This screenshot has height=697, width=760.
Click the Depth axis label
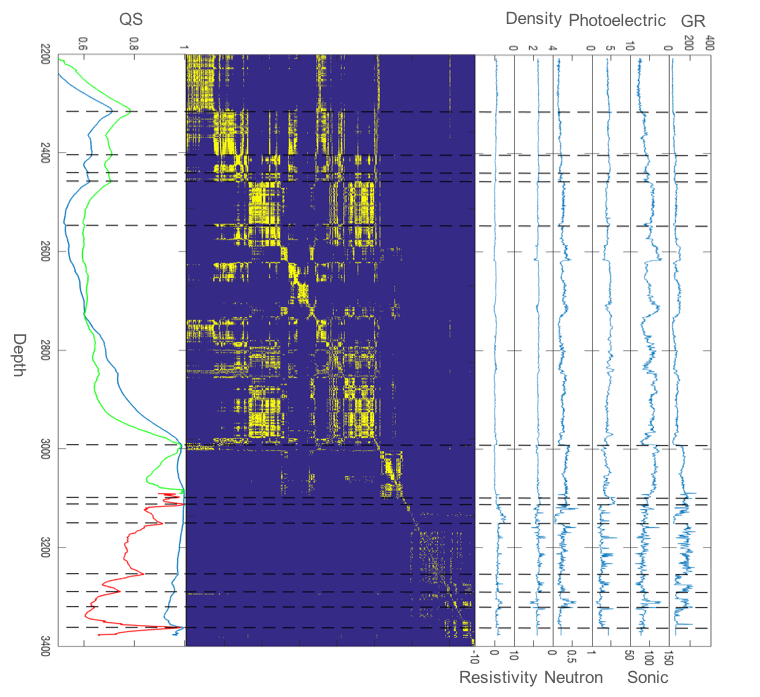pos(19,355)
